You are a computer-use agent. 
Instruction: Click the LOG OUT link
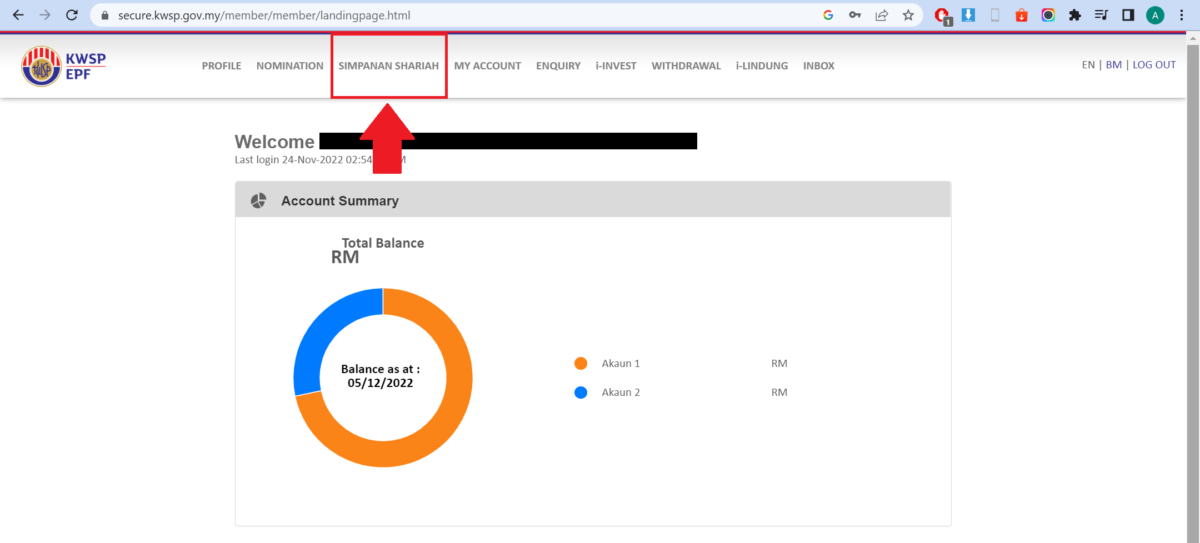coord(1154,65)
